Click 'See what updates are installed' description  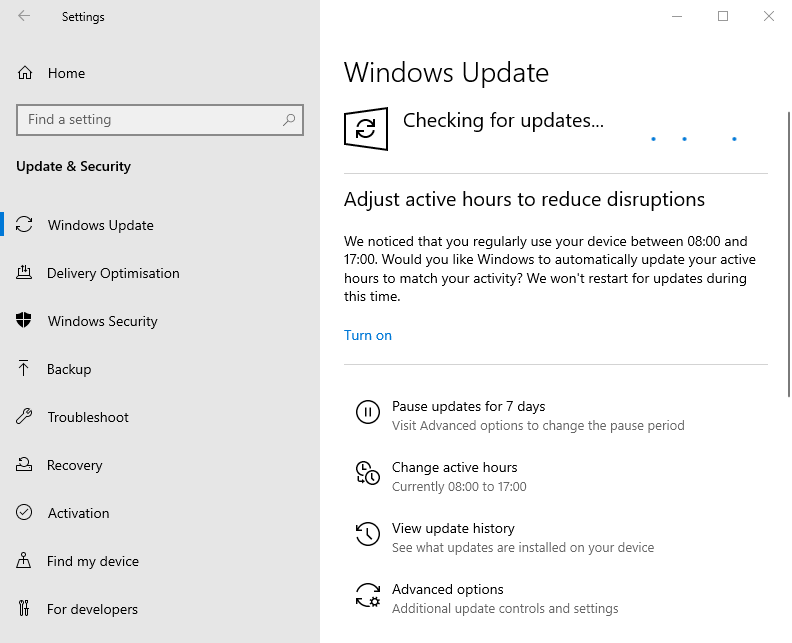pos(523,548)
